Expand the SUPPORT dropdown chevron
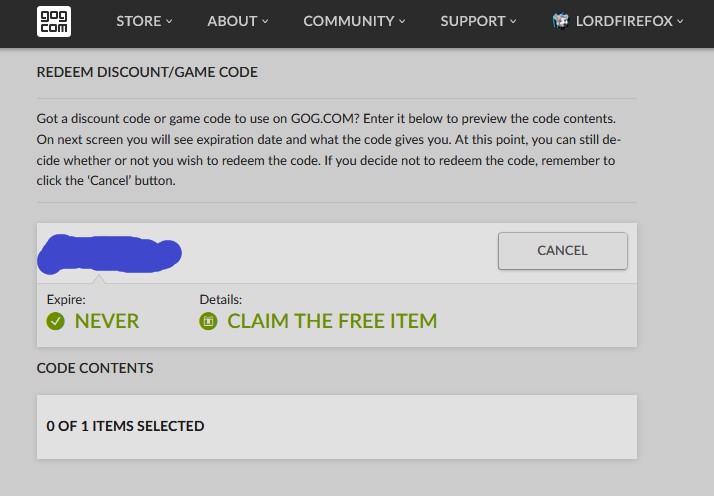This screenshot has height=496, width=714. pyautogui.click(x=513, y=21)
